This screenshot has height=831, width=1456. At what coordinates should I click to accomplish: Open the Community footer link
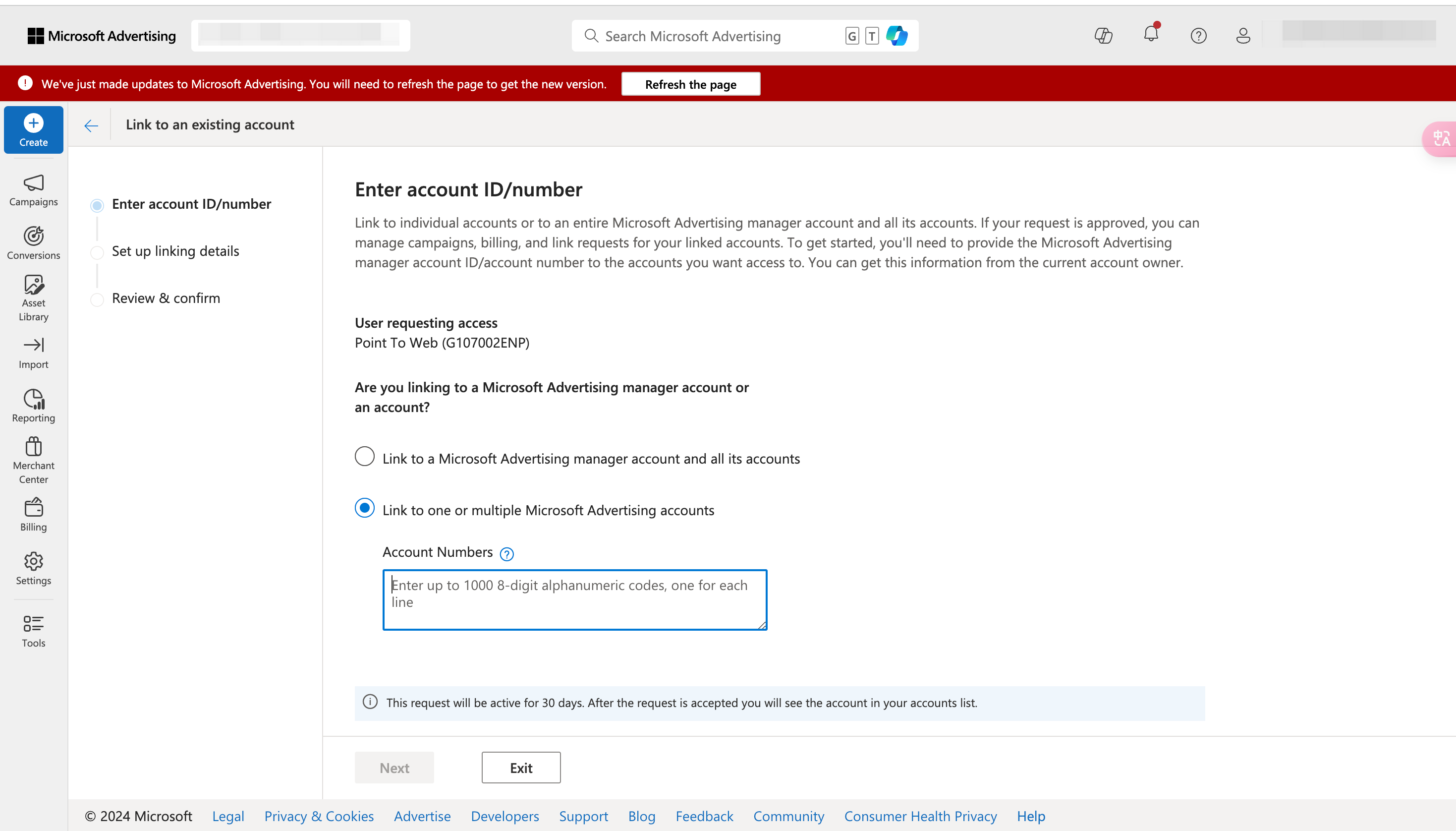(x=789, y=816)
